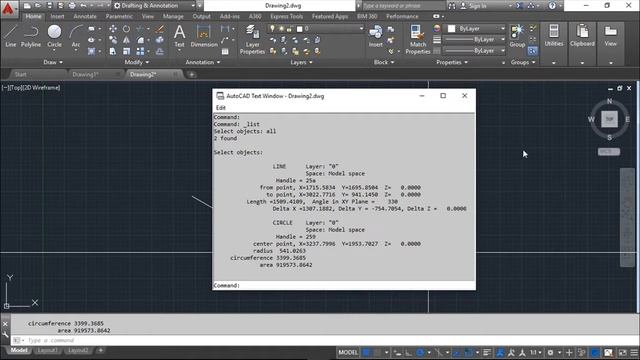Click the Erase tool icon
The height and width of the screenshot is (360, 640).
160,29
